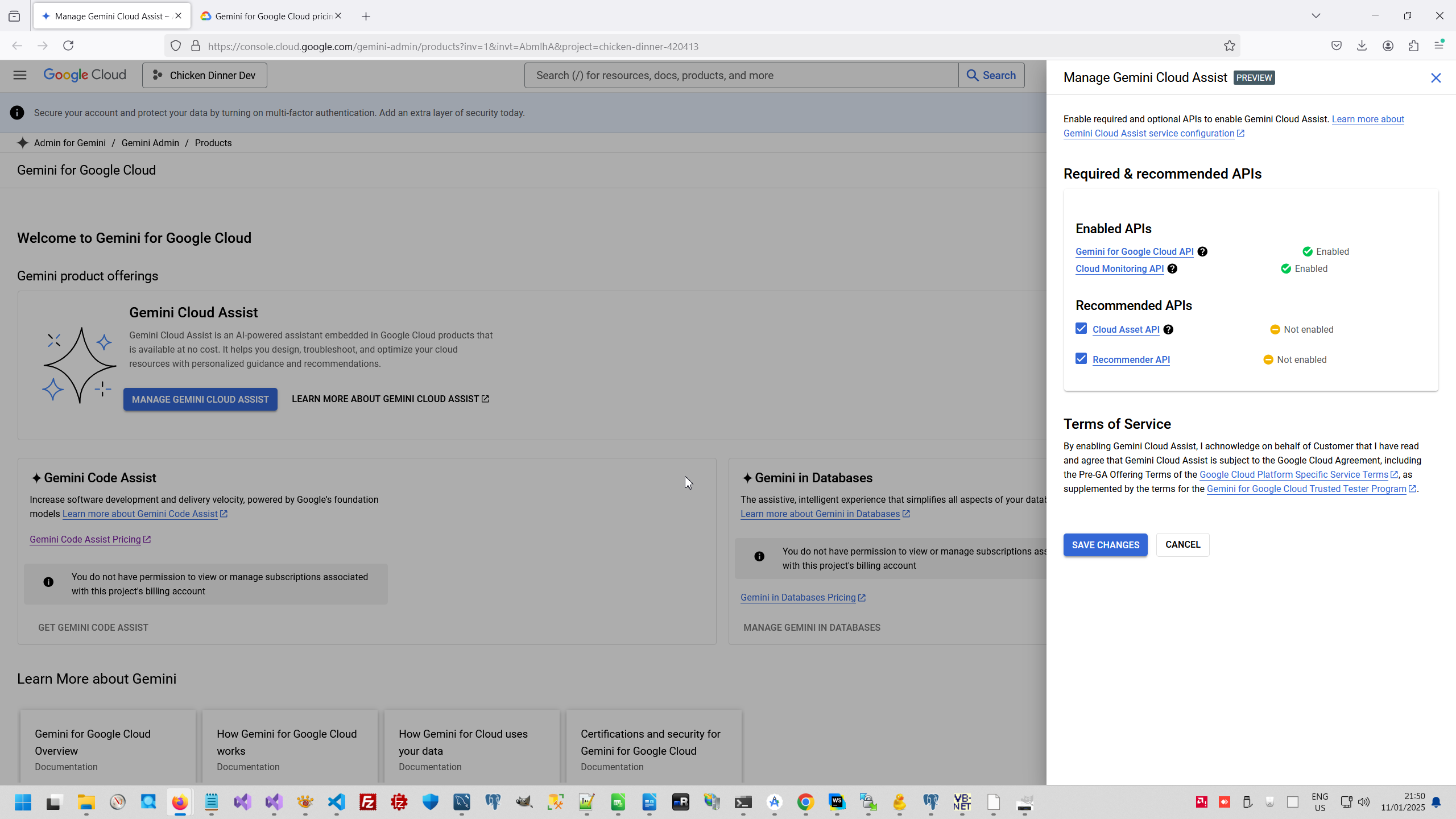Click the help icon next to Cloud Monitoring API
Image resolution: width=1456 pixels, height=819 pixels.
1172,268
